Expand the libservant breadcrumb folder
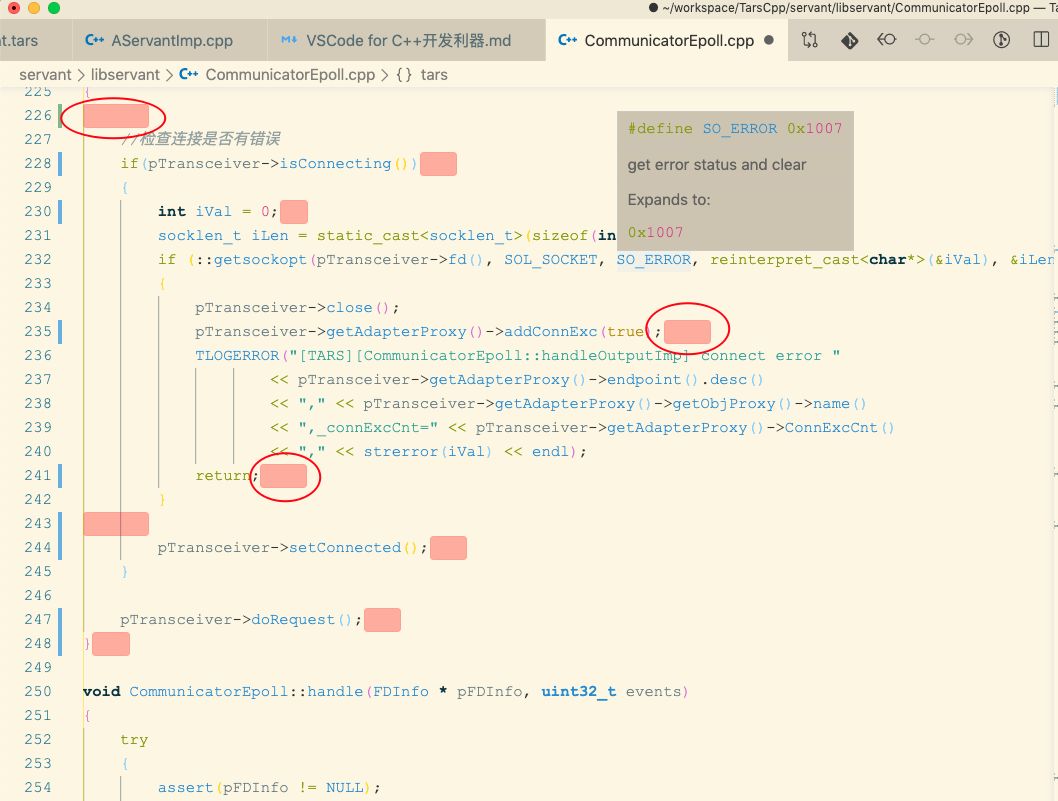This screenshot has width=1058, height=801. [126, 75]
